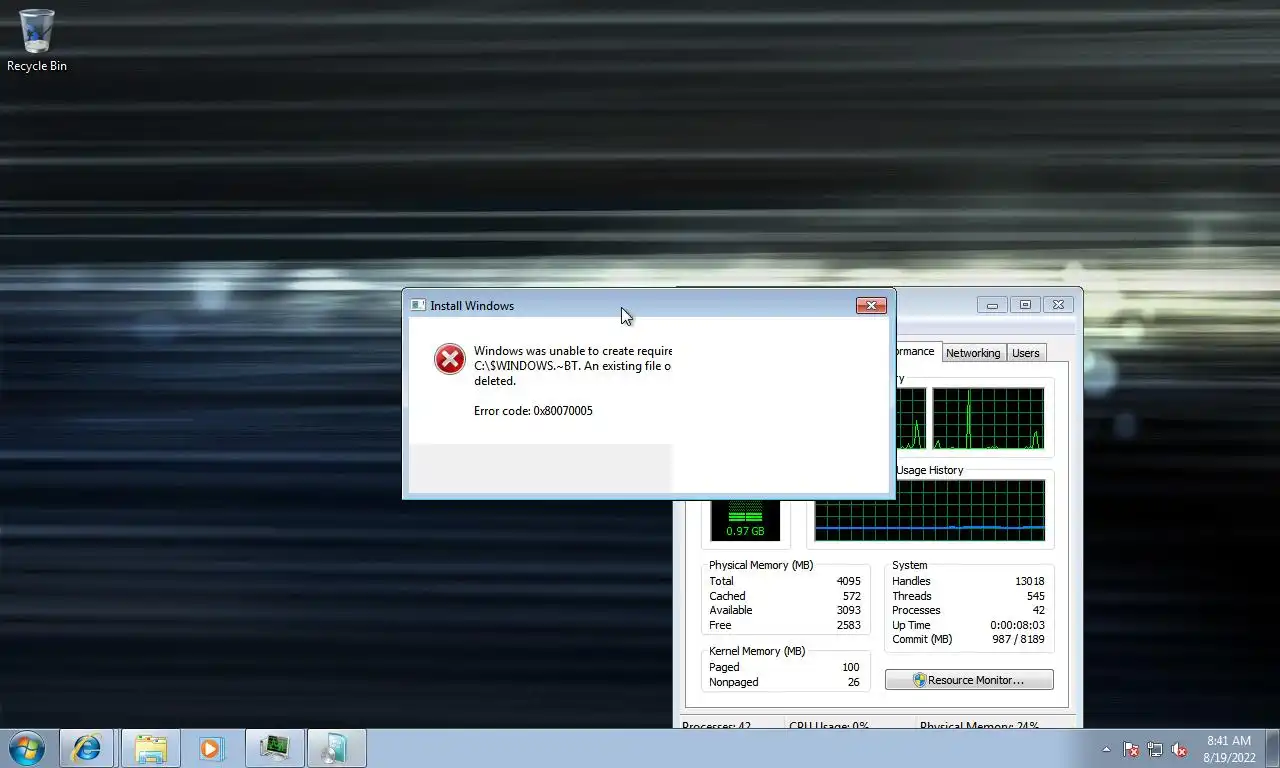Click the 'Threads' value 545
The width and height of the screenshot is (1280, 768).
coord(1035,596)
